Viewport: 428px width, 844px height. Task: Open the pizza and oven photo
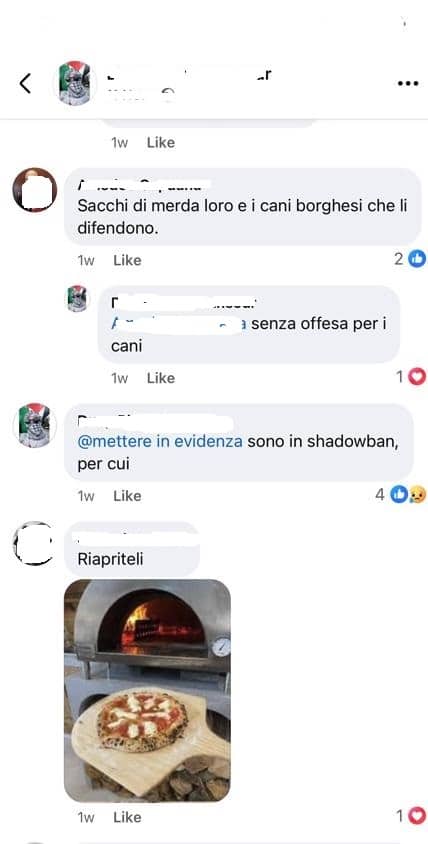click(x=147, y=691)
